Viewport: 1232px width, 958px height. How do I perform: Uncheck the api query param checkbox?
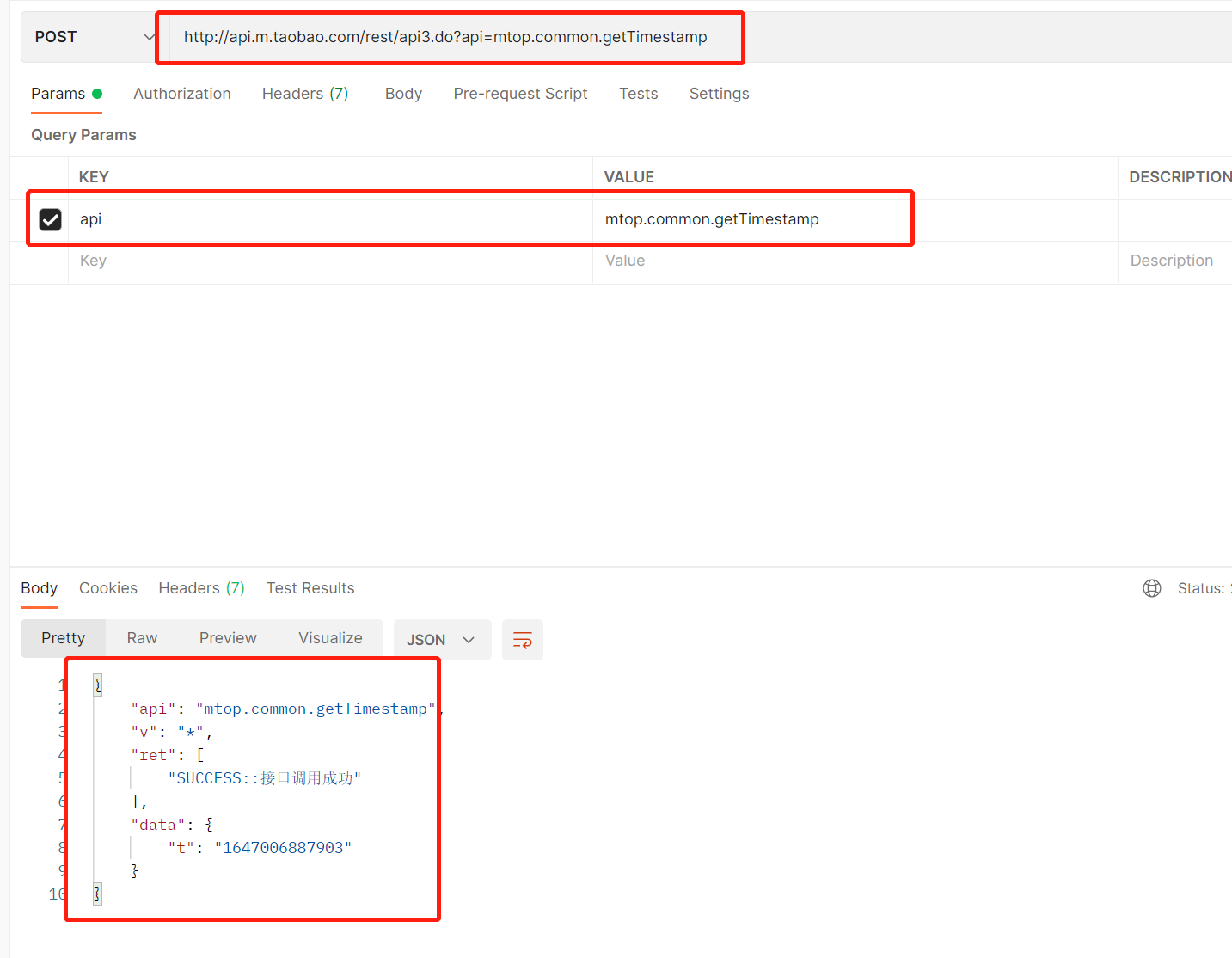[x=51, y=219]
